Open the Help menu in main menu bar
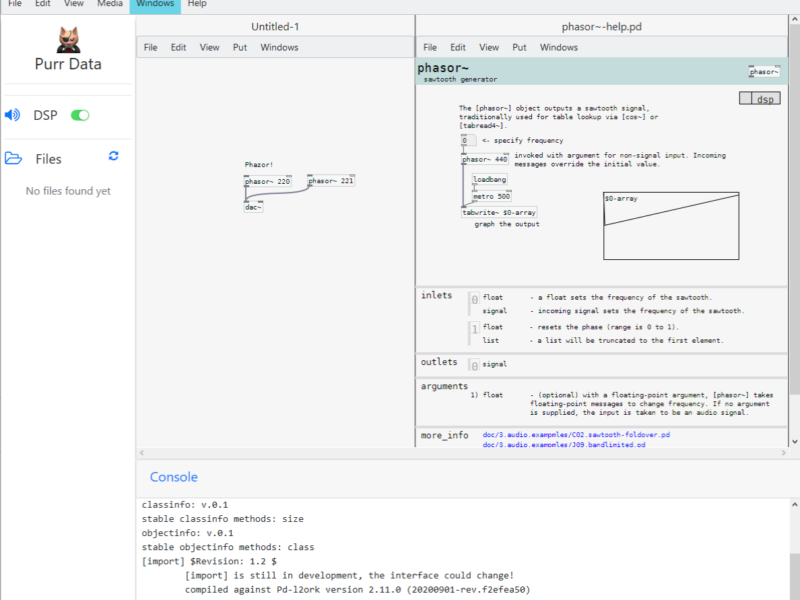Image resolution: width=800 pixels, height=600 pixels. coord(197,4)
